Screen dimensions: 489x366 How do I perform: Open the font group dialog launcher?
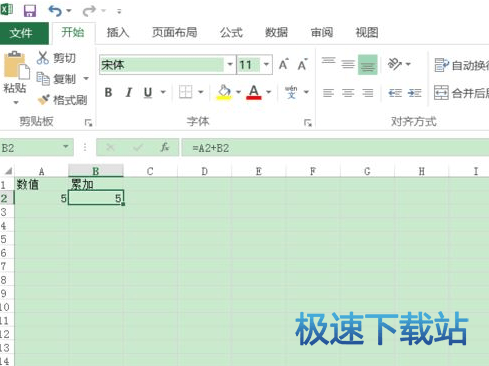pyautogui.click(x=308, y=123)
